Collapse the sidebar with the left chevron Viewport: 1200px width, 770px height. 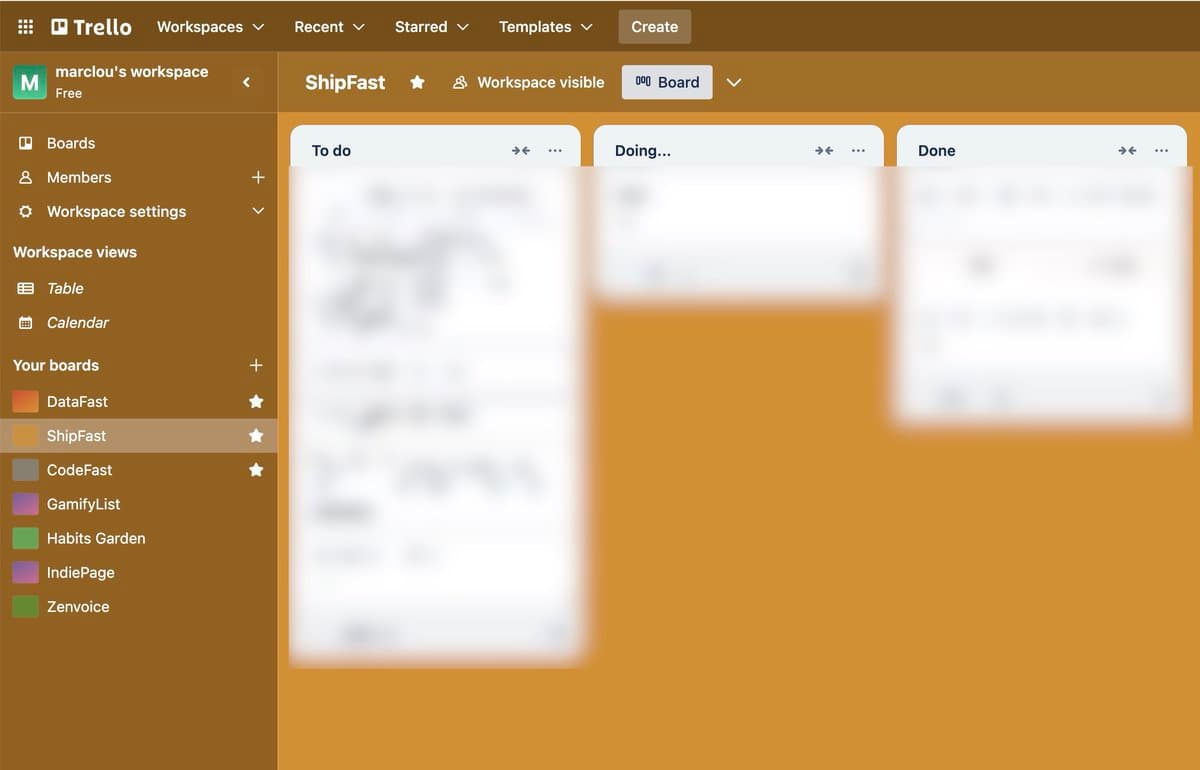click(x=247, y=82)
